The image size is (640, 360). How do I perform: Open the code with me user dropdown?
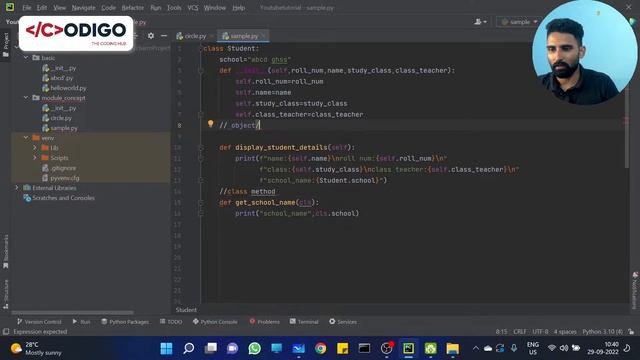[x=480, y=22]
